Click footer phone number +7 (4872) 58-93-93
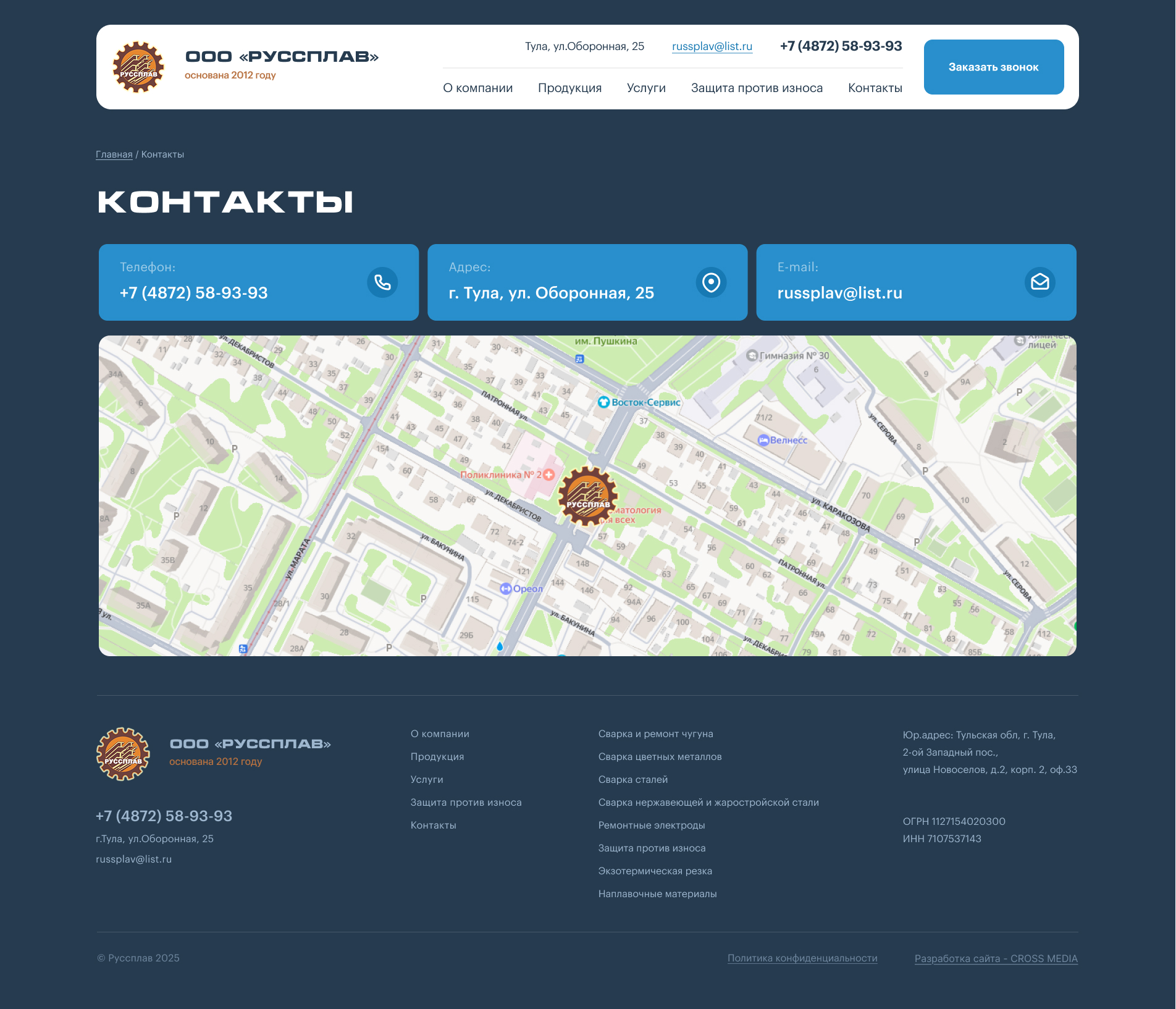The width and height of the screenshot is (1176, 1009). point(164,816)
